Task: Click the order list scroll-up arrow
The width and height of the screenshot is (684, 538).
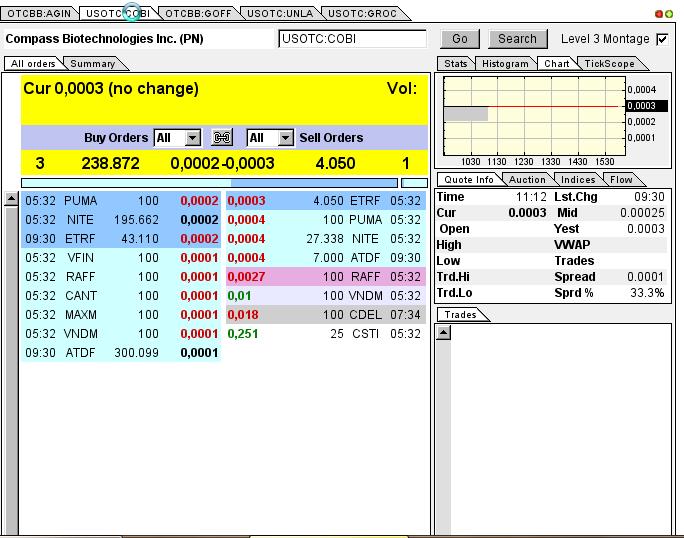Action: pos(11,199)
